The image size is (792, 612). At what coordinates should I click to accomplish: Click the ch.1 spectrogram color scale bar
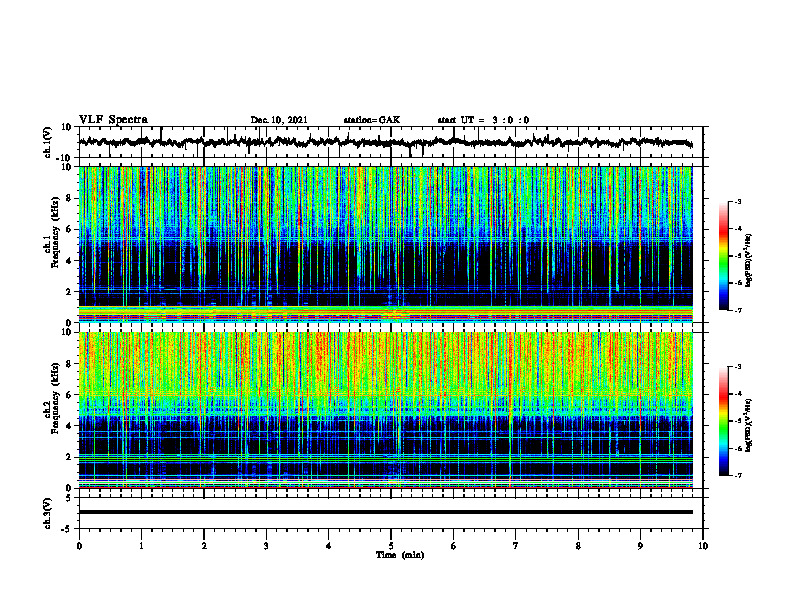[x=723, y=256]
